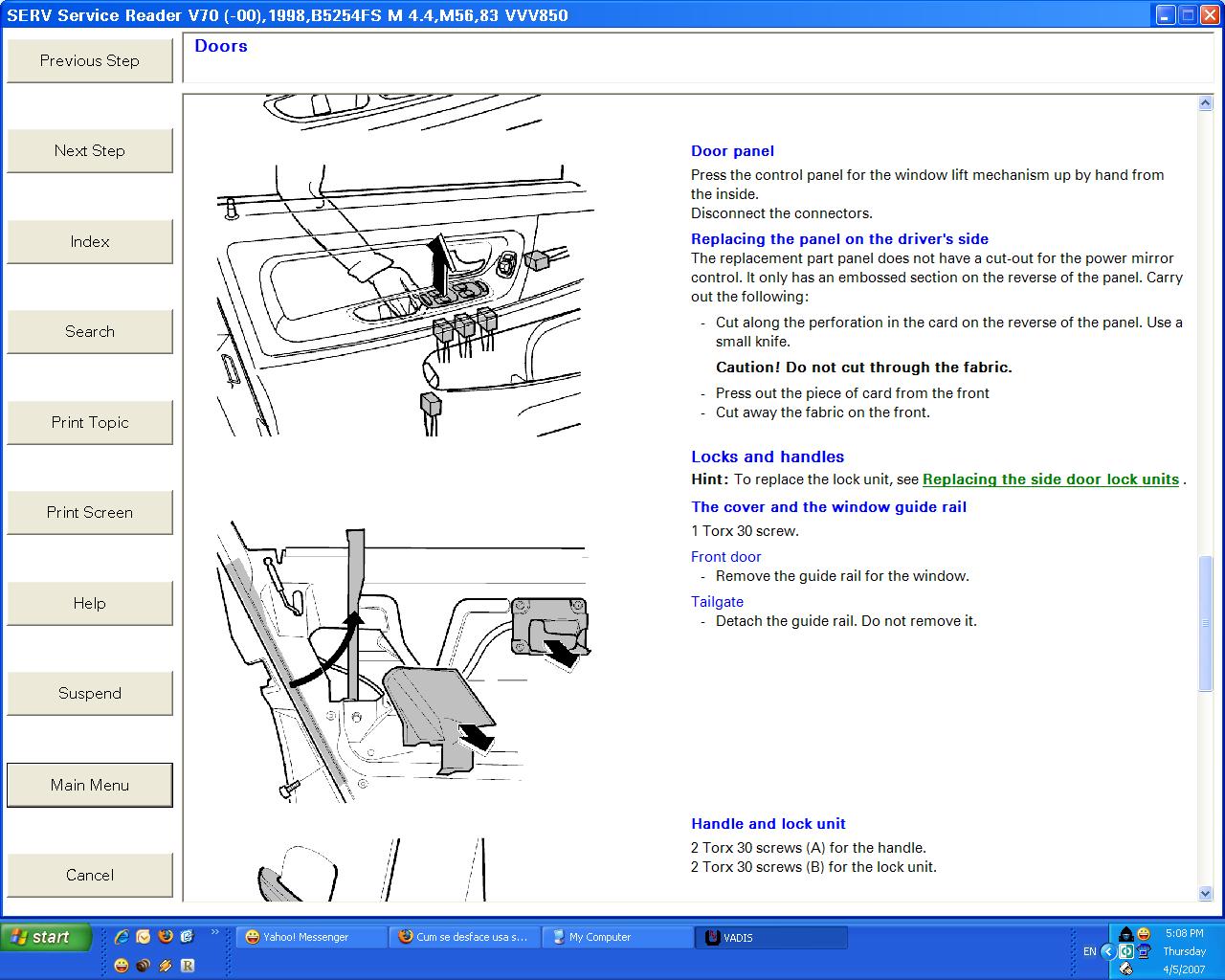Viewport: 1225px width, 980px height.
Task: Click the 'Handle and lock unit' heading
Action: (x=768, y=824)
